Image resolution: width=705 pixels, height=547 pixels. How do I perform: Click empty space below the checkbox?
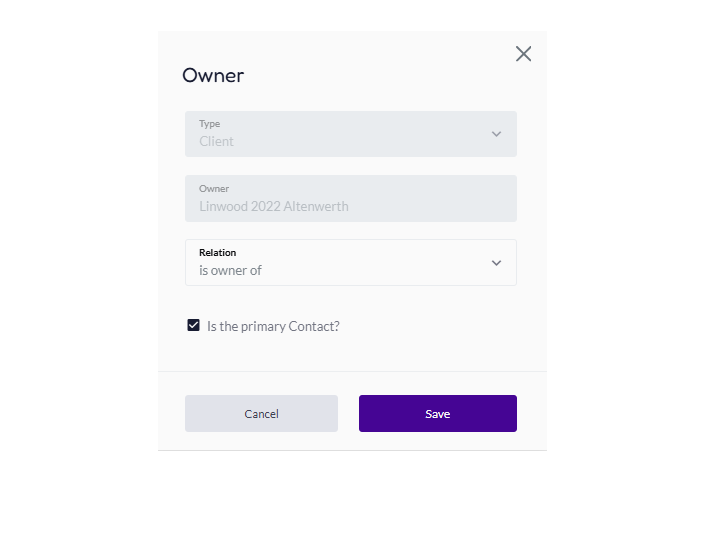pos(352,353)
